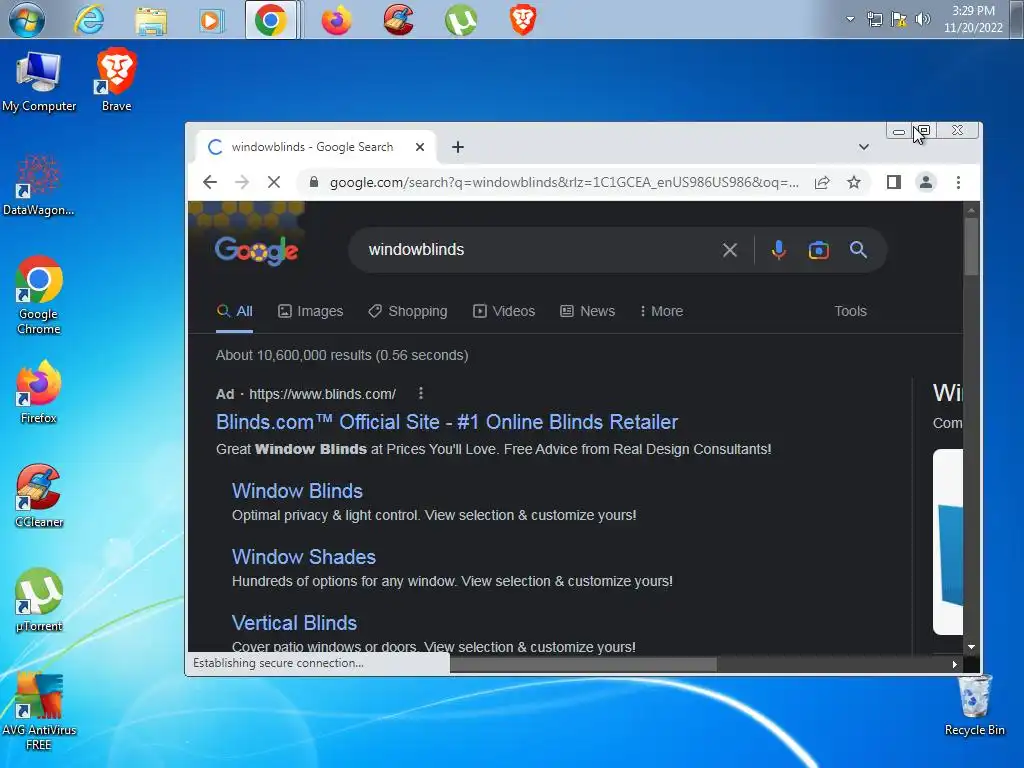Click the horizontal scroll right arrow
Viewport: 1024px width, 768px height.
pos(954,664)
